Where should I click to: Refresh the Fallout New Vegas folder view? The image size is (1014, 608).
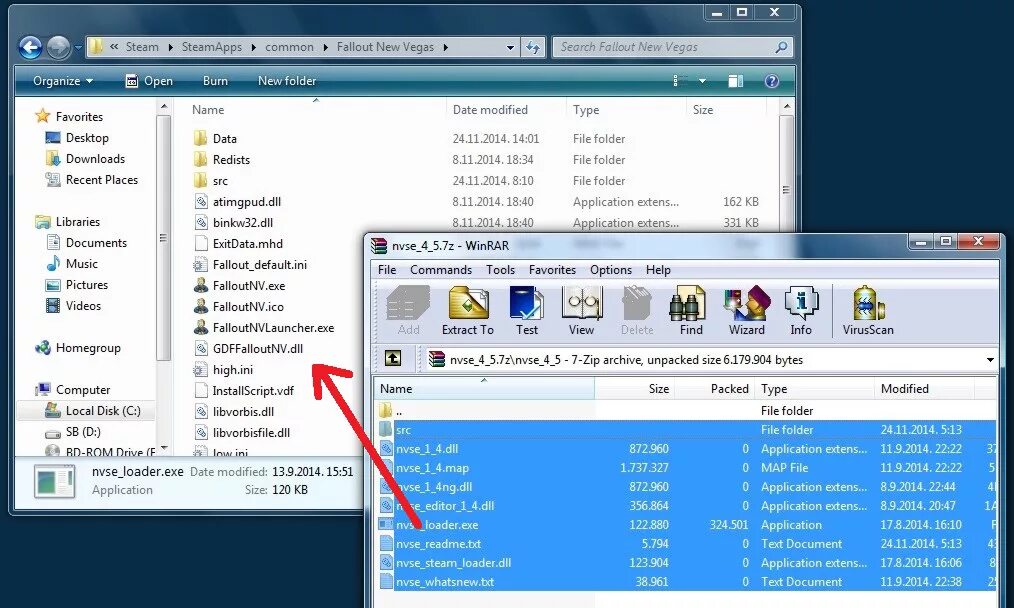pyautogui.click(x=533, y=47)
